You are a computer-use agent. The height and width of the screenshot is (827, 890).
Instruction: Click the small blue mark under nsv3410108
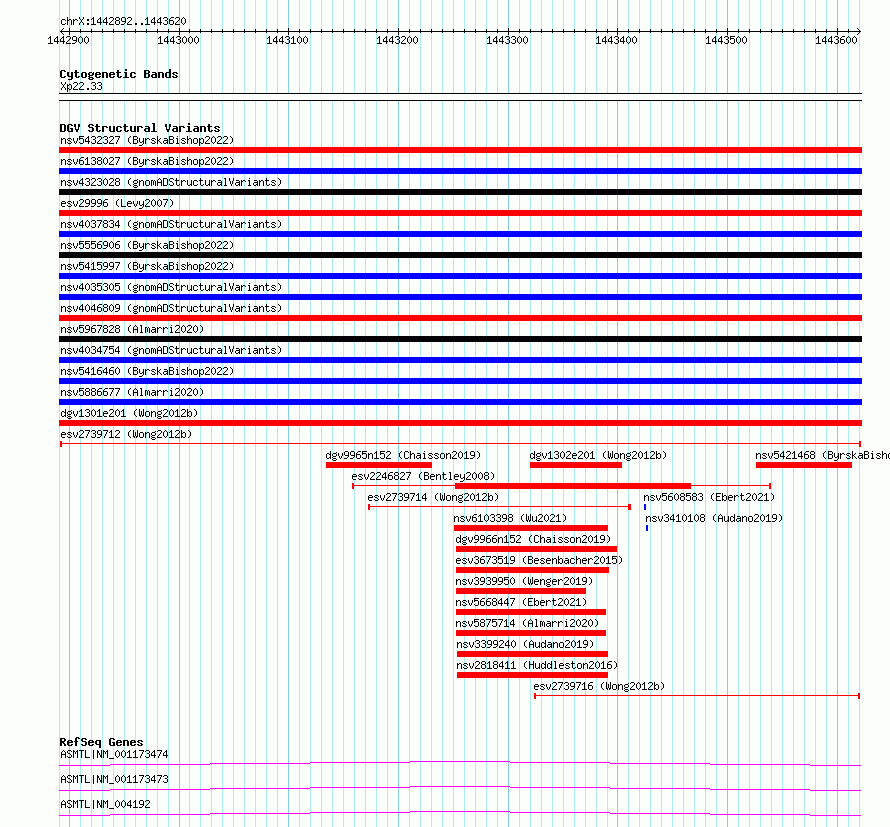point(647,528)
